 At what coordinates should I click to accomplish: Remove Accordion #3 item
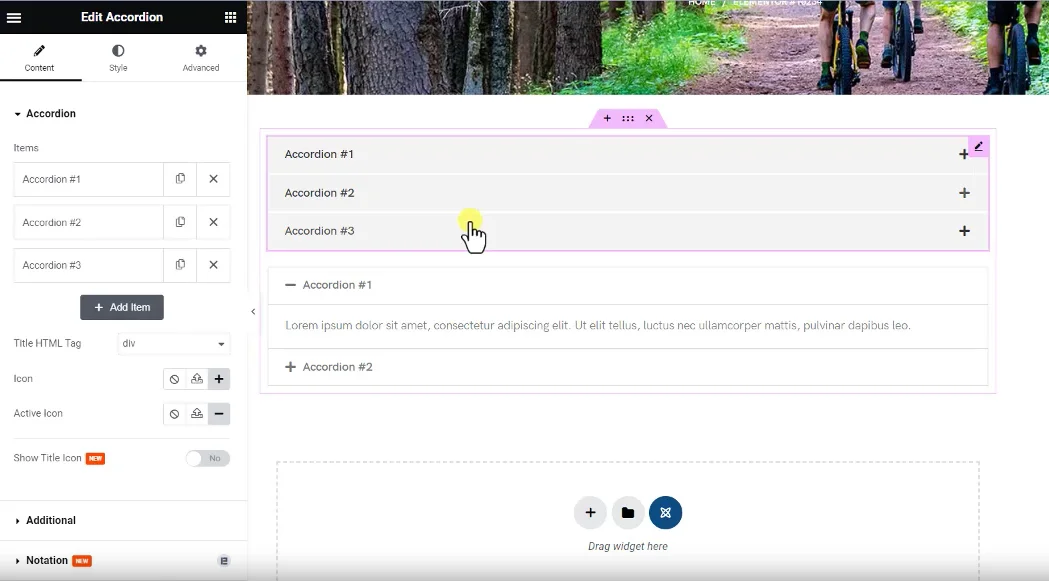(213, 265)
